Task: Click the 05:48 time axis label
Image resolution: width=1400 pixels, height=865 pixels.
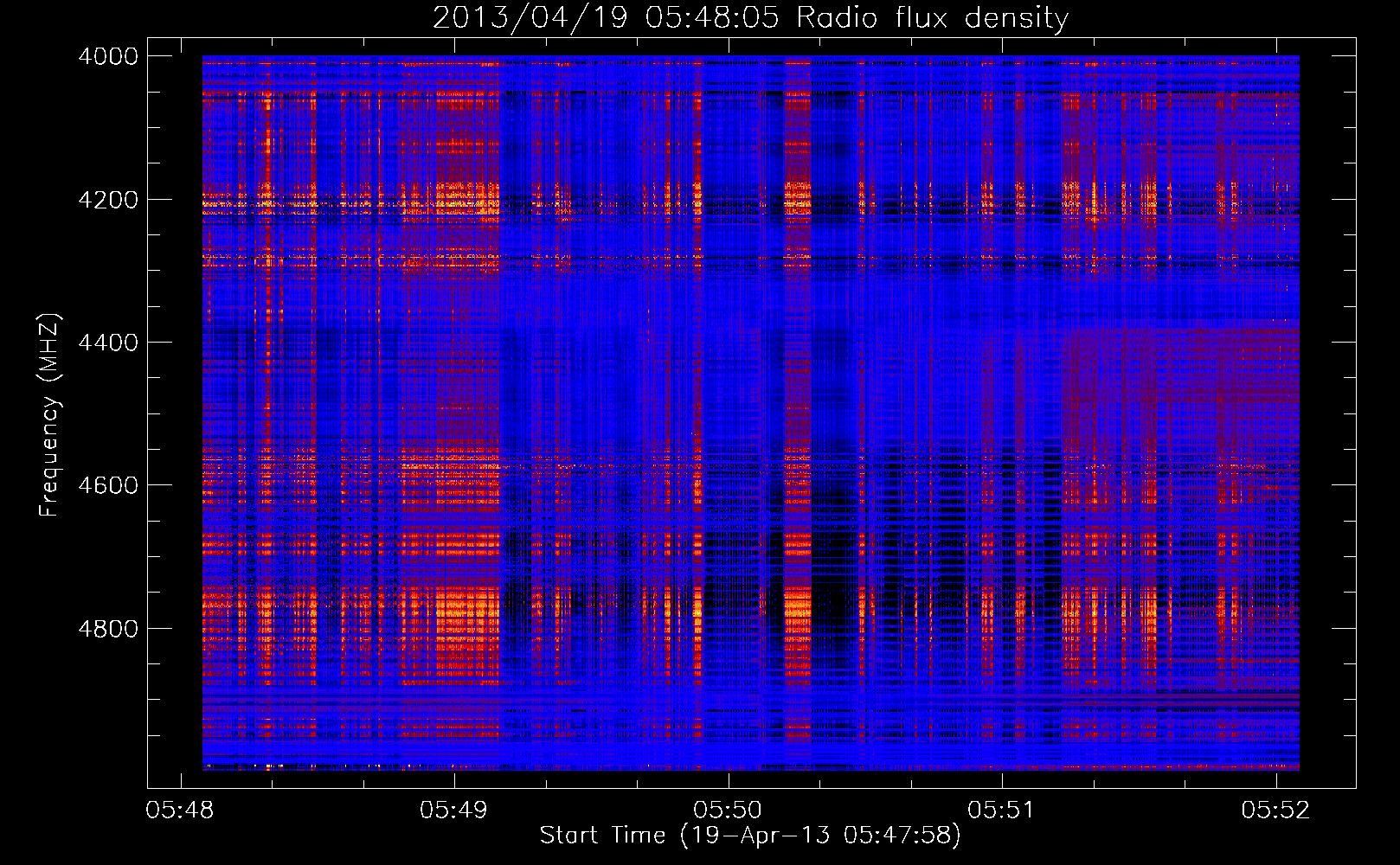Action: pyautogui.click(x=180, y=811)
